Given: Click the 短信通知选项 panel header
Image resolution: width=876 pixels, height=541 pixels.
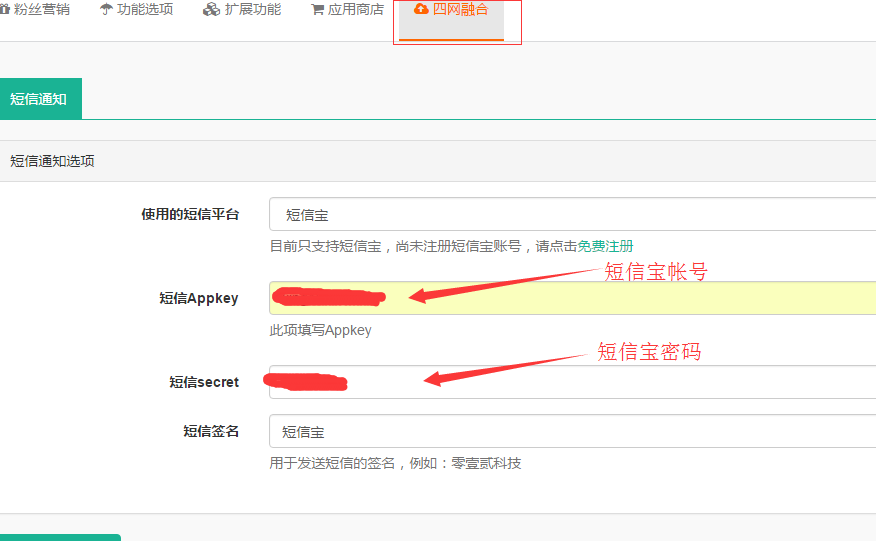Looking at the screenshot, I should point(52,161).
